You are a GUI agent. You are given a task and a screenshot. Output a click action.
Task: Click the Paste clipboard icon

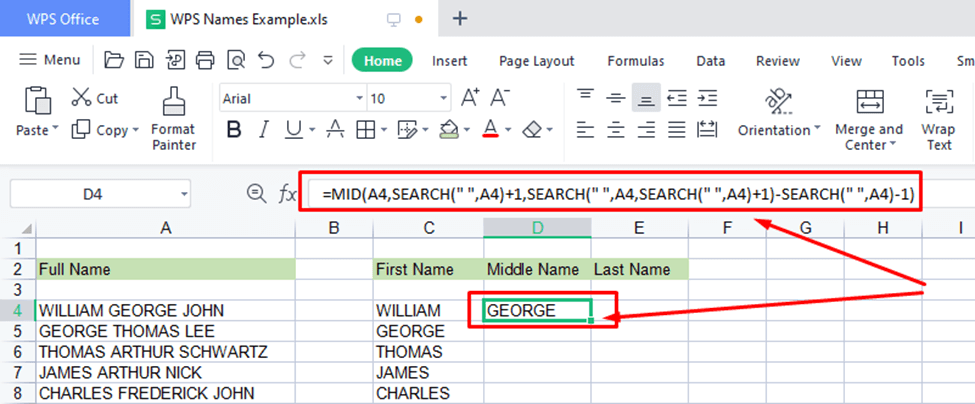pyautogui.click(x=37, y=100)
